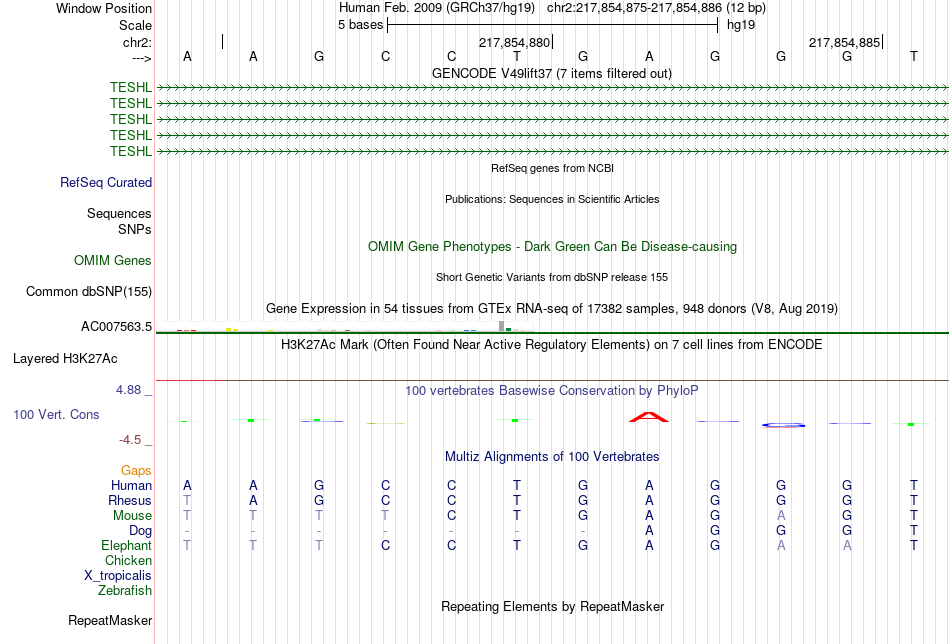Click the T base in the Dog alignment row

[914, 531]
